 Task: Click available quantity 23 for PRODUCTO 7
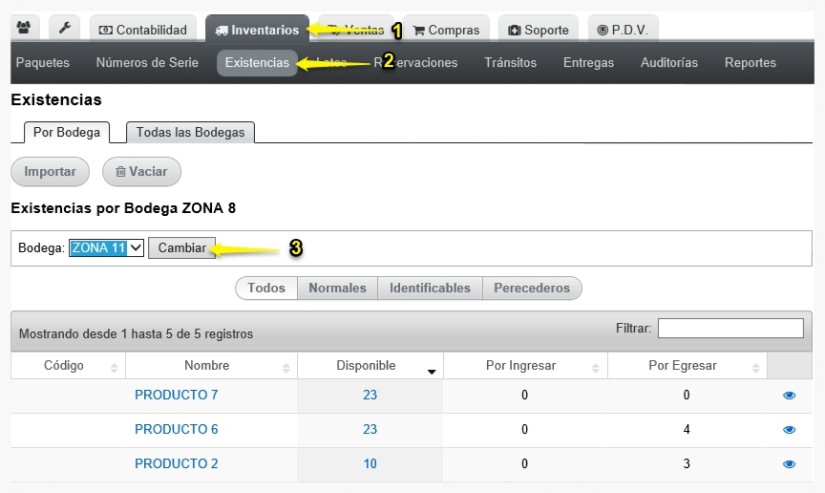[370, 395]
